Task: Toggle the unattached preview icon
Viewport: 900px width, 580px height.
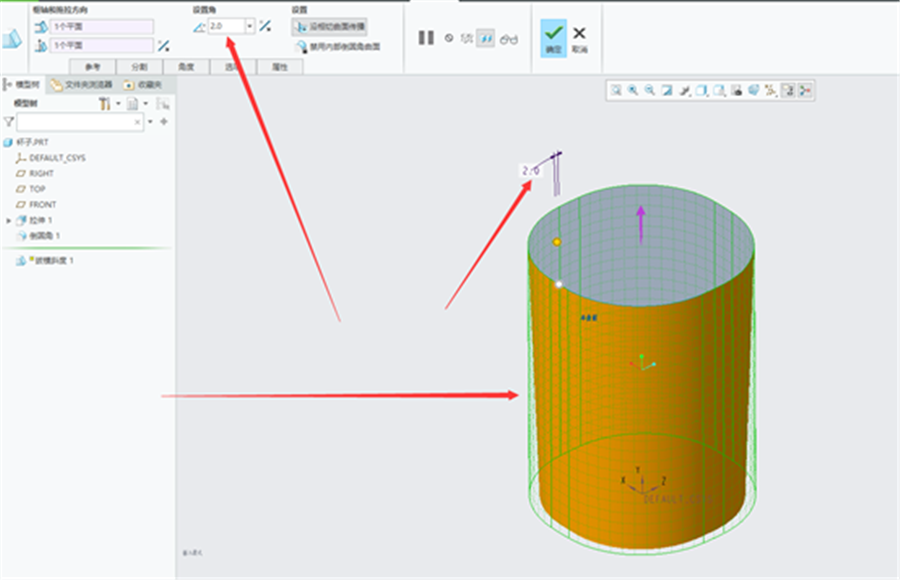Action: coord(467,38)
